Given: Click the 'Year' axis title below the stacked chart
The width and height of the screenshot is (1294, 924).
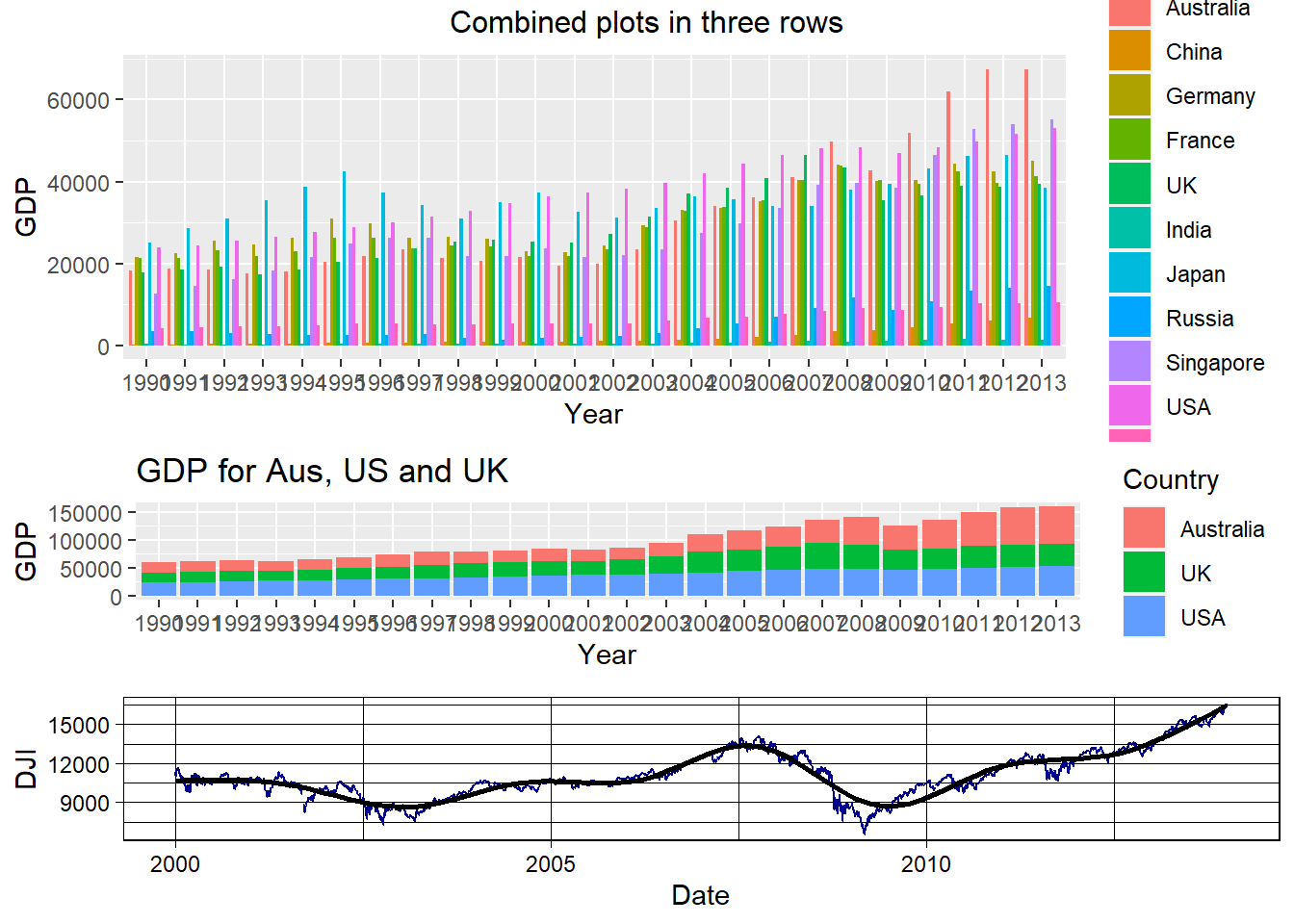Looking at the screenshot, I should click(607, 654).
